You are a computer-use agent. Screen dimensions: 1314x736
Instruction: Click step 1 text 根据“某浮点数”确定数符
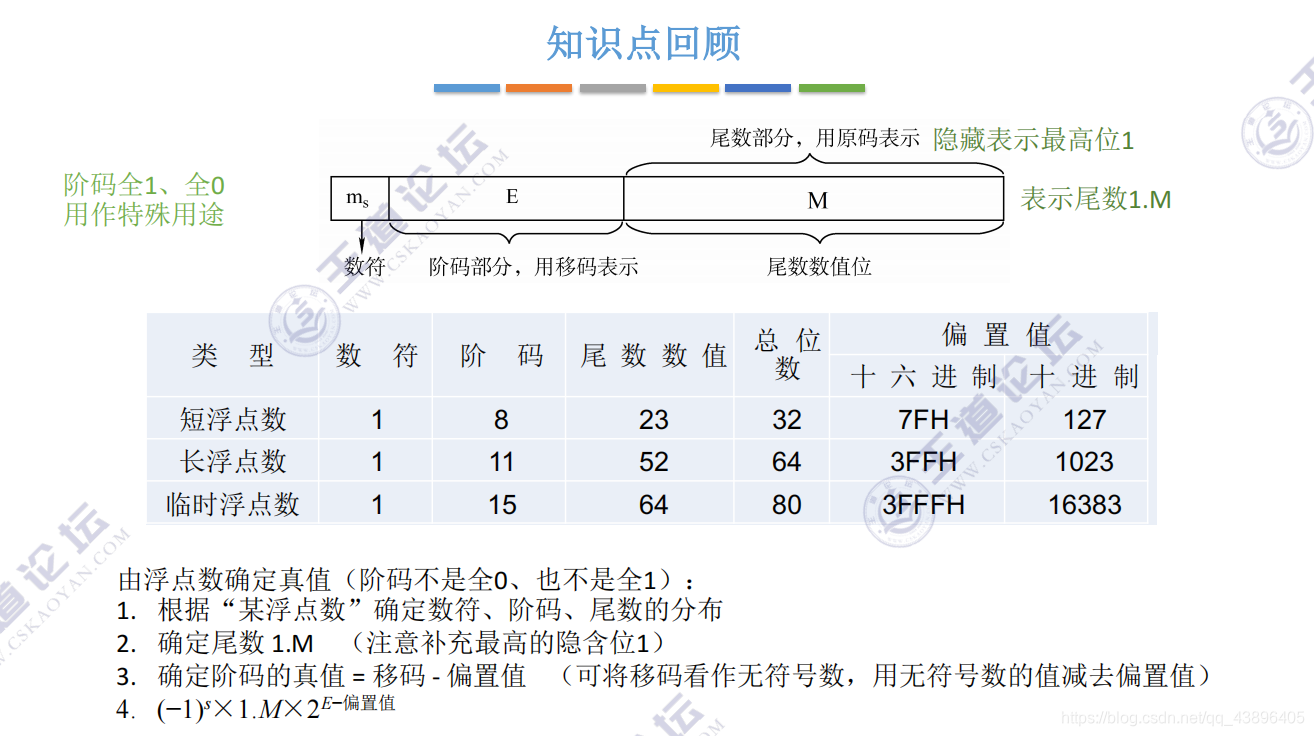pos(440,610)
